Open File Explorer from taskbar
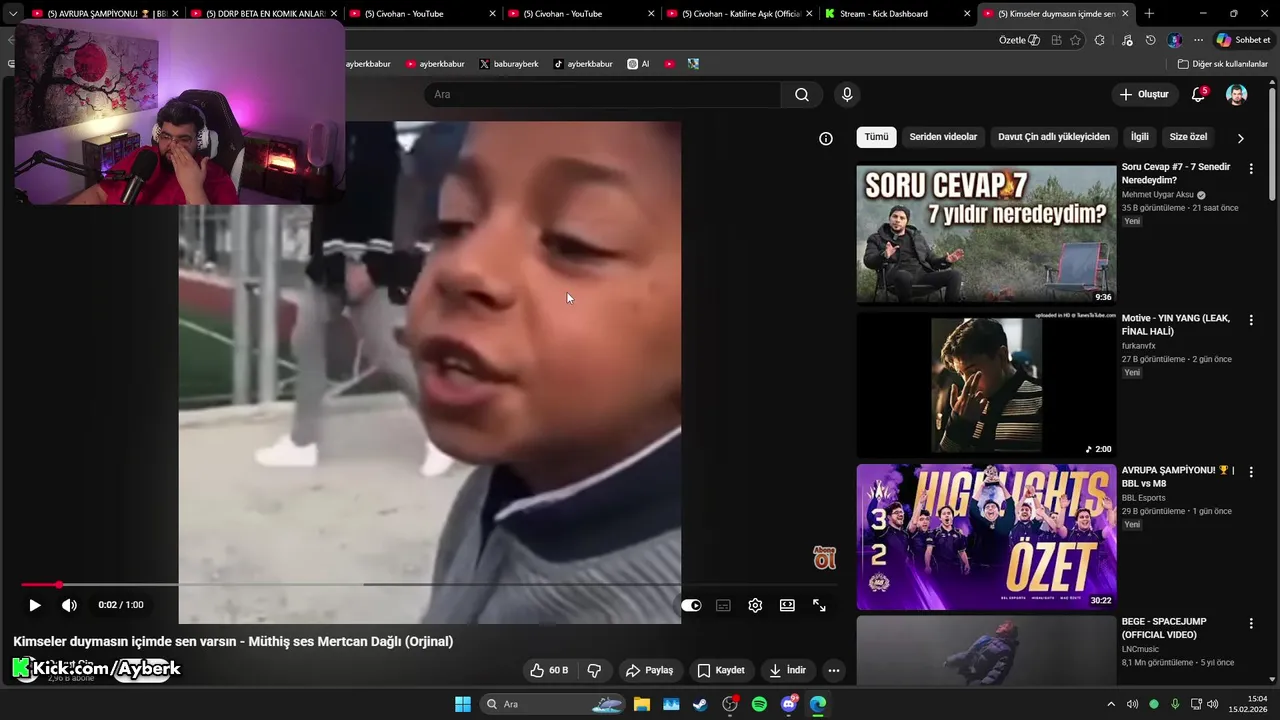Viewport: 1280px width, 720px height. click(x=641, y=704)
